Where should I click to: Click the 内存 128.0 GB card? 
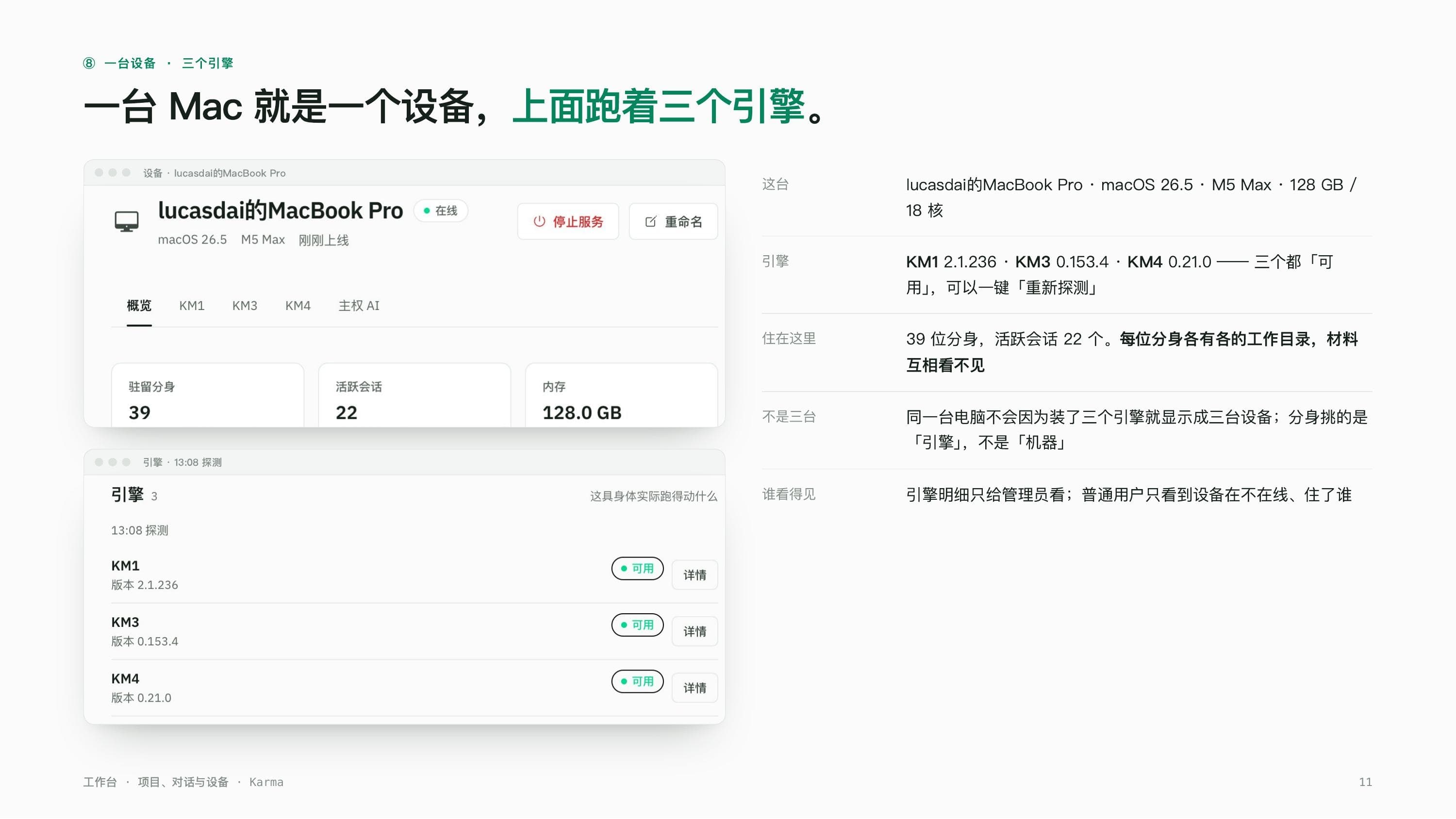tap(622, 395)
